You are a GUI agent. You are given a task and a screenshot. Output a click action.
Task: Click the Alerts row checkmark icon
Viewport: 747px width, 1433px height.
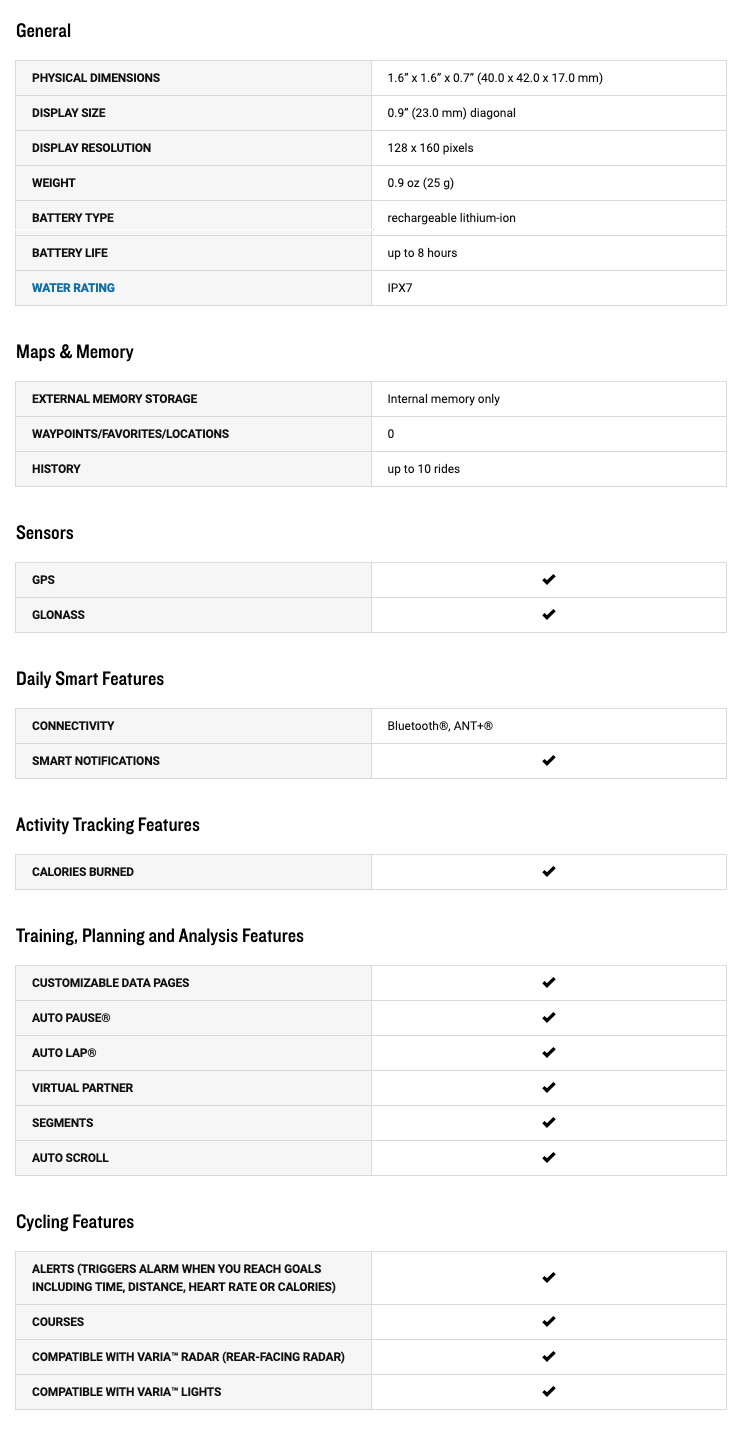[x=548, y=1278]
